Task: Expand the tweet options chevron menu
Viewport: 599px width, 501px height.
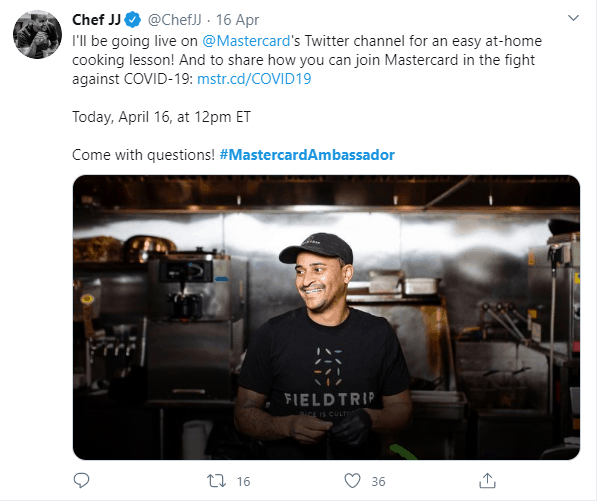Action: [x=573, y=18]
